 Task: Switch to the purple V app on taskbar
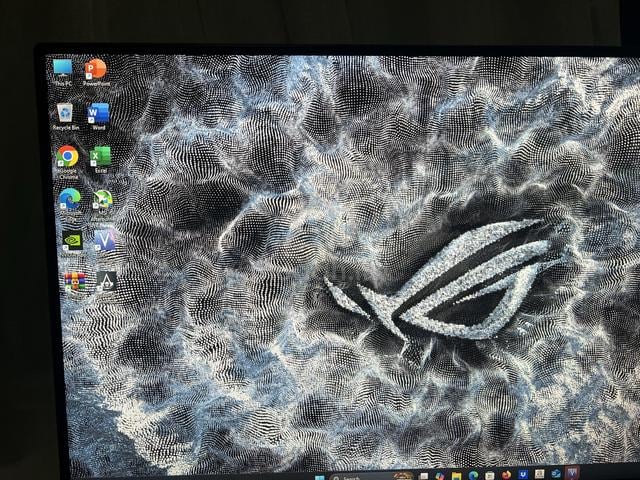pyautogui.click(x=572, y=473)
